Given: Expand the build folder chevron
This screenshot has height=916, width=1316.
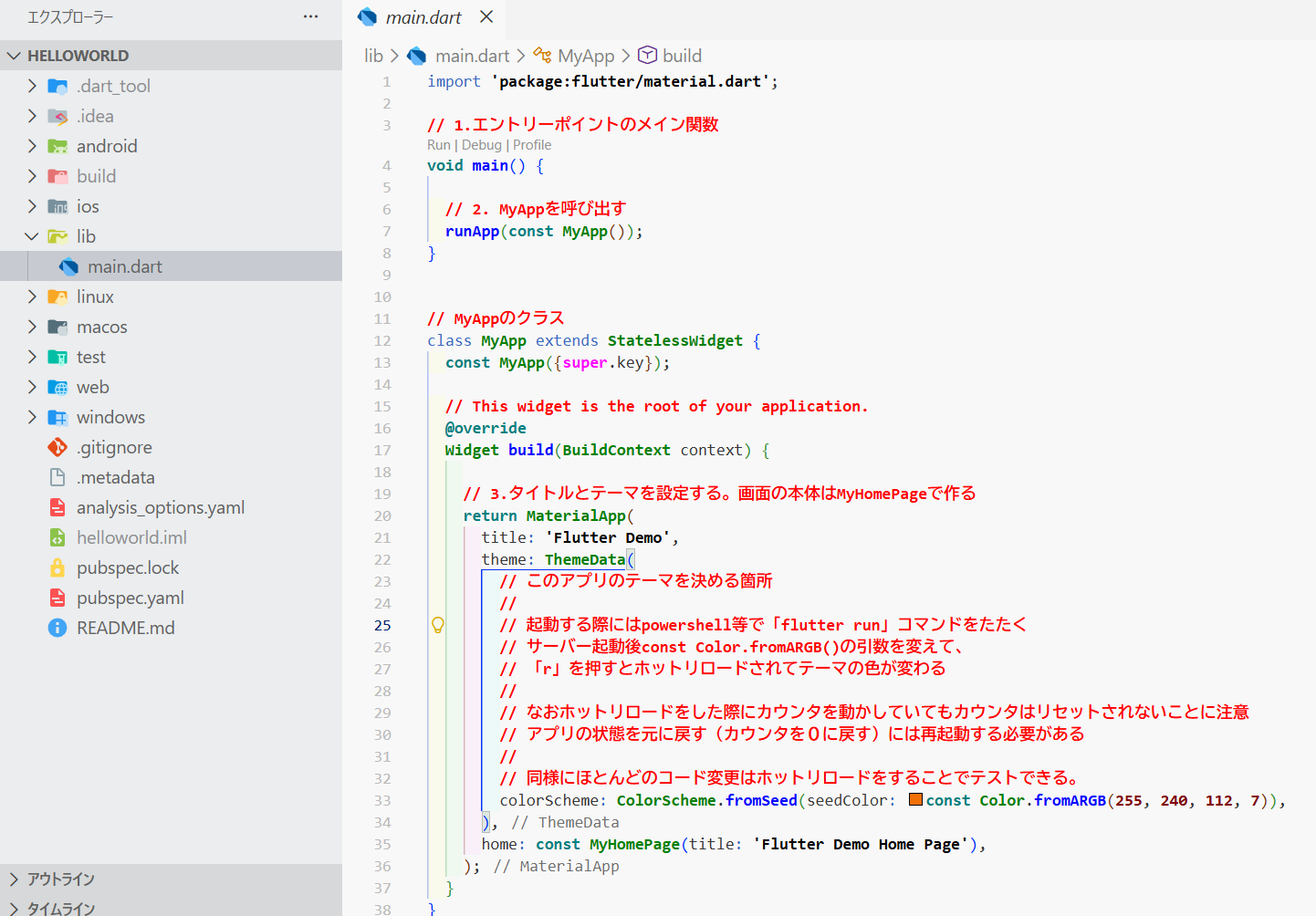Looking at the screenshot, I should [x=32, y=176].
